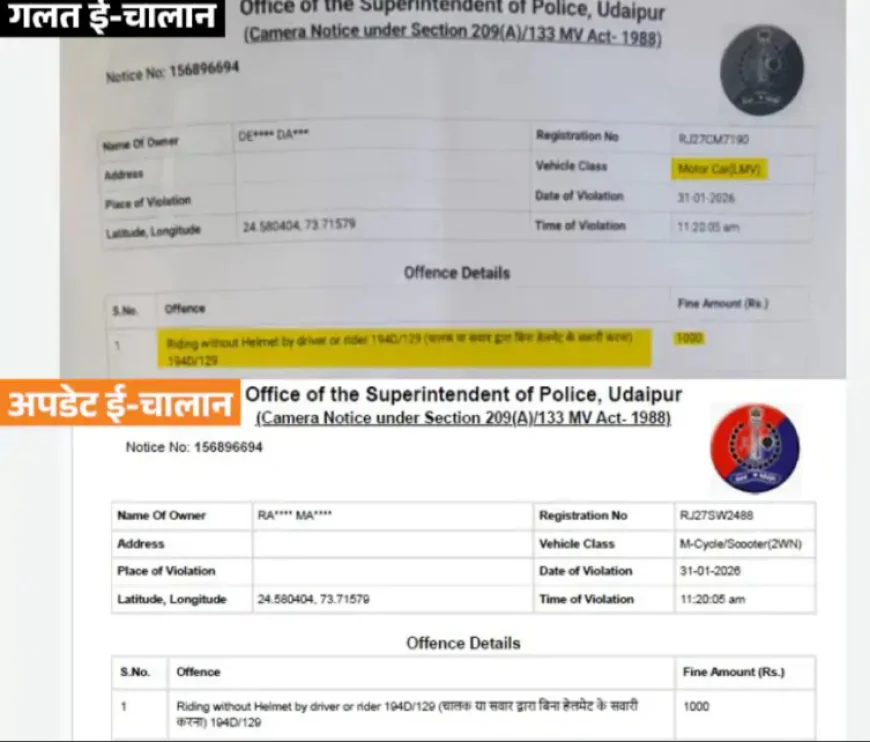This screenshot has height=742, width=870.
Task: Click the yellow highlighted helmet offence row
Action: tap(404, 348)
